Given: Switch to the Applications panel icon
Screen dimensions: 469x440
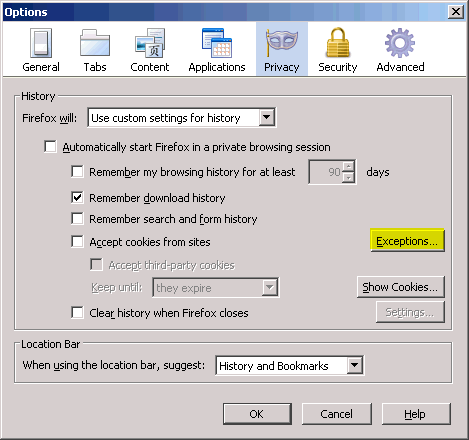Looking at the screenshot, I should pyautogui.click(x=217, y=43).
